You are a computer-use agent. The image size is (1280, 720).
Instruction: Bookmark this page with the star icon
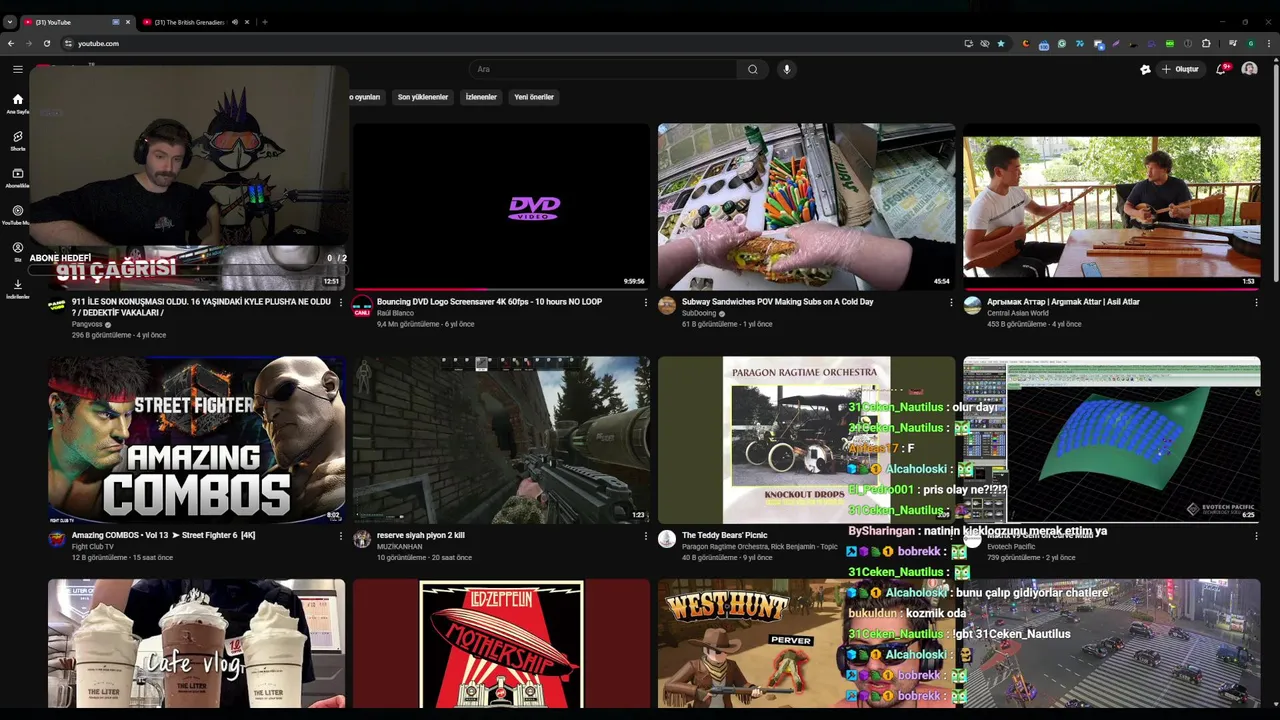point(1001,43)
